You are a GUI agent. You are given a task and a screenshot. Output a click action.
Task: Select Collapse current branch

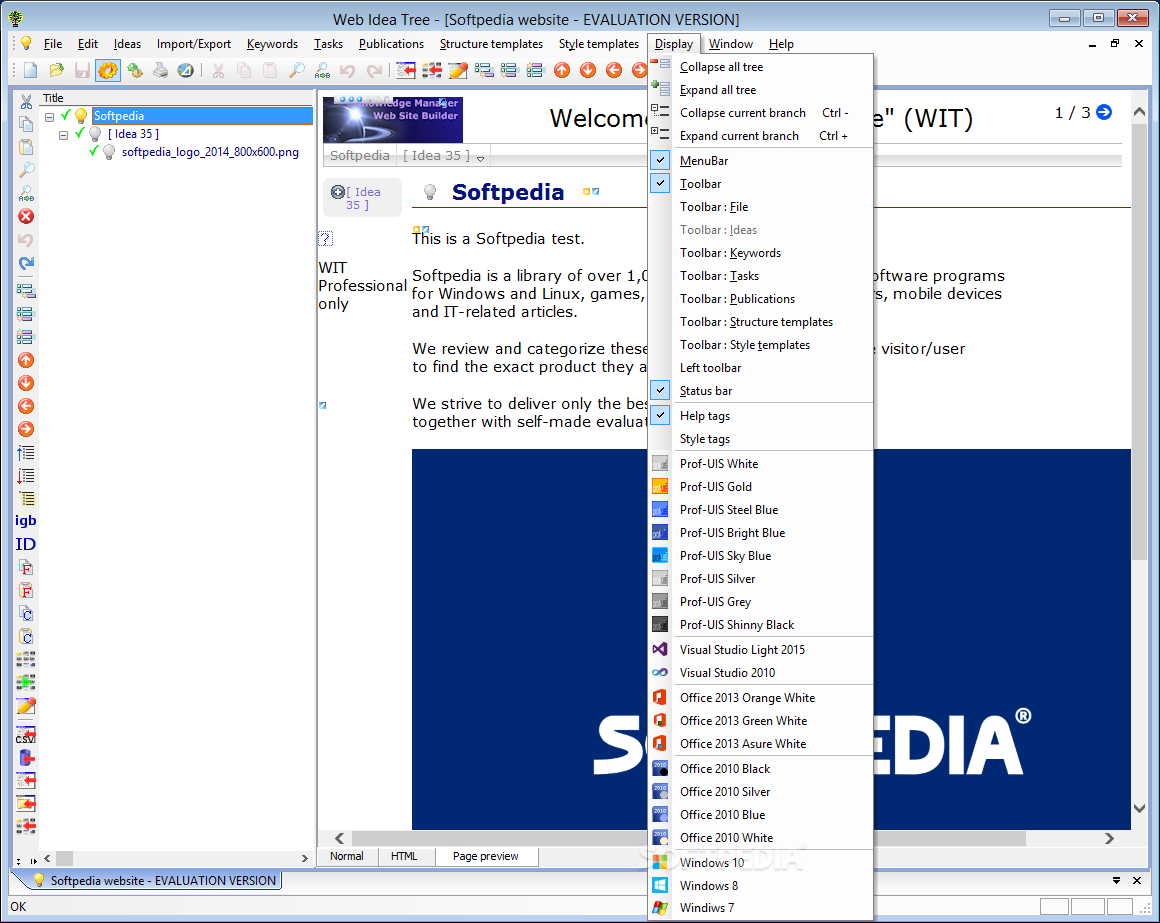click(x=761, y=112)
